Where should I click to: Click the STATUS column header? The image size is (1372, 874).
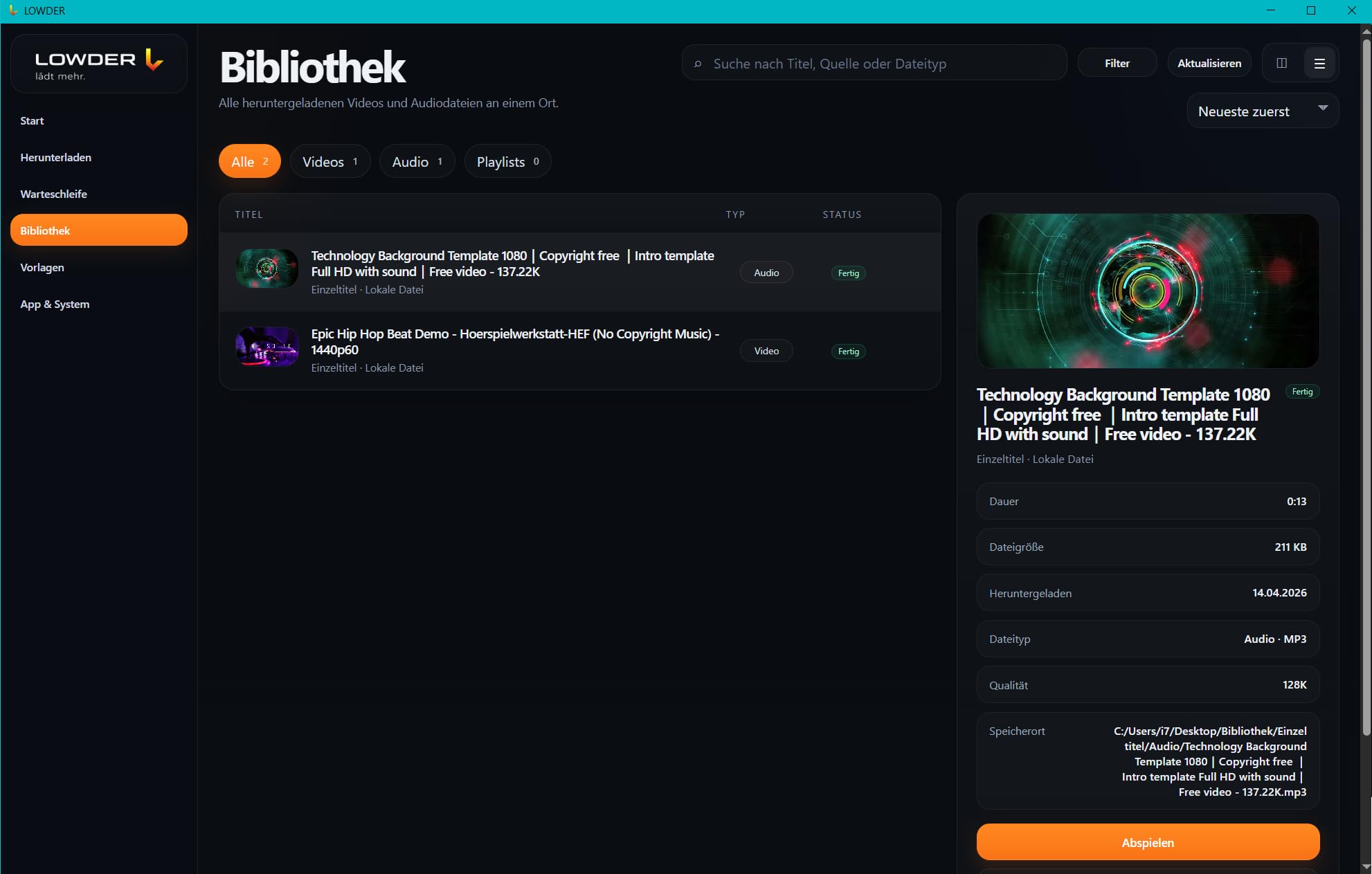coord(842,215)
